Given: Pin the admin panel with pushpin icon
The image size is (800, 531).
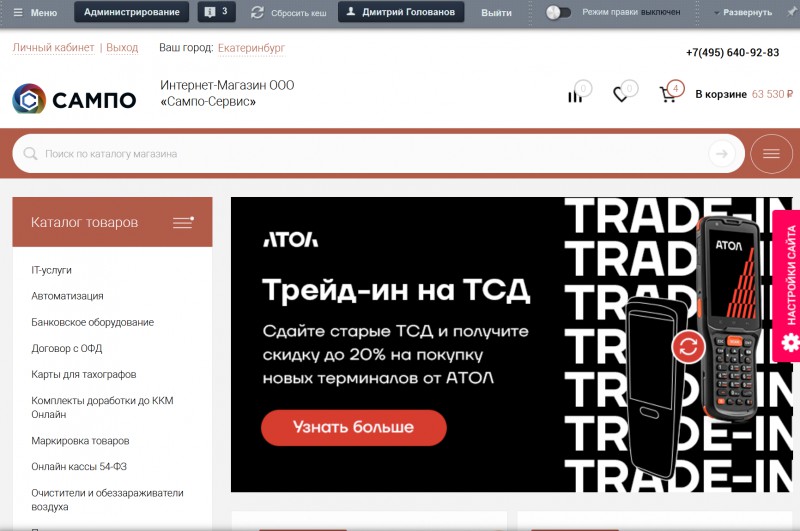Looking at the screenshot, I should [x=792, y=12].
